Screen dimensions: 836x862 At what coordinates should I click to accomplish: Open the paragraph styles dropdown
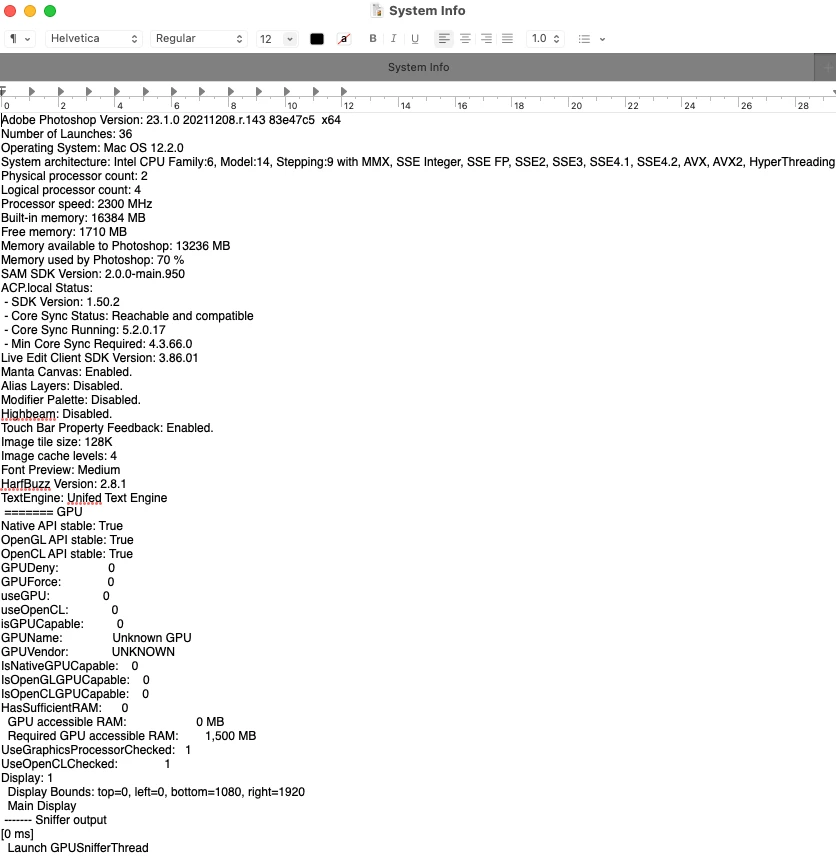point(20,38)
